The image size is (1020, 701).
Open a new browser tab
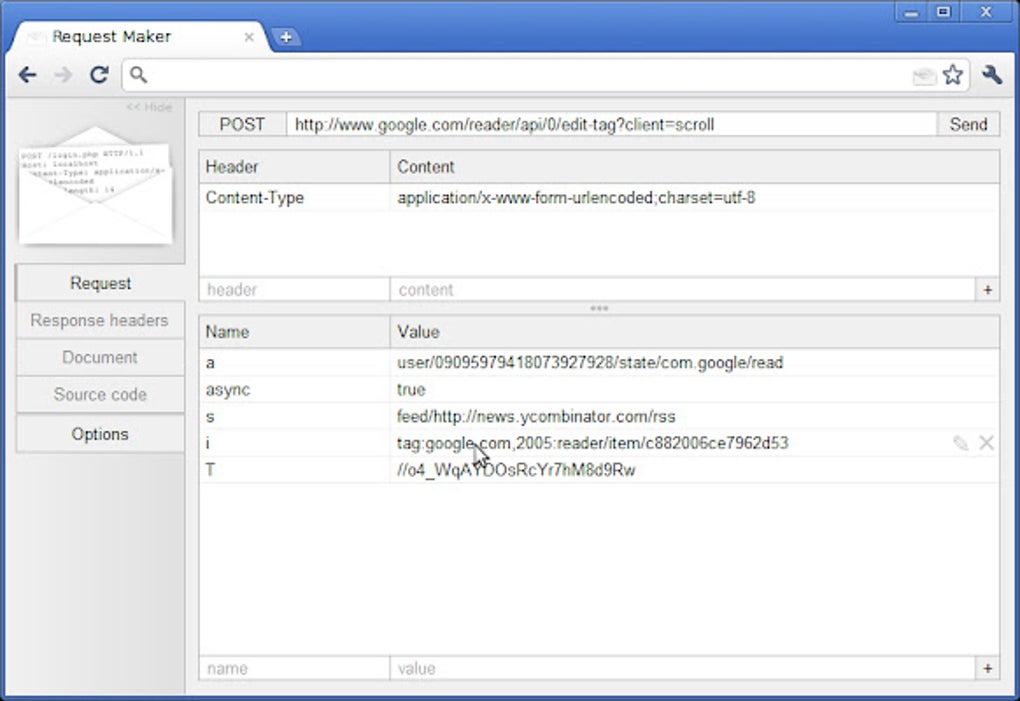[287, 36]
